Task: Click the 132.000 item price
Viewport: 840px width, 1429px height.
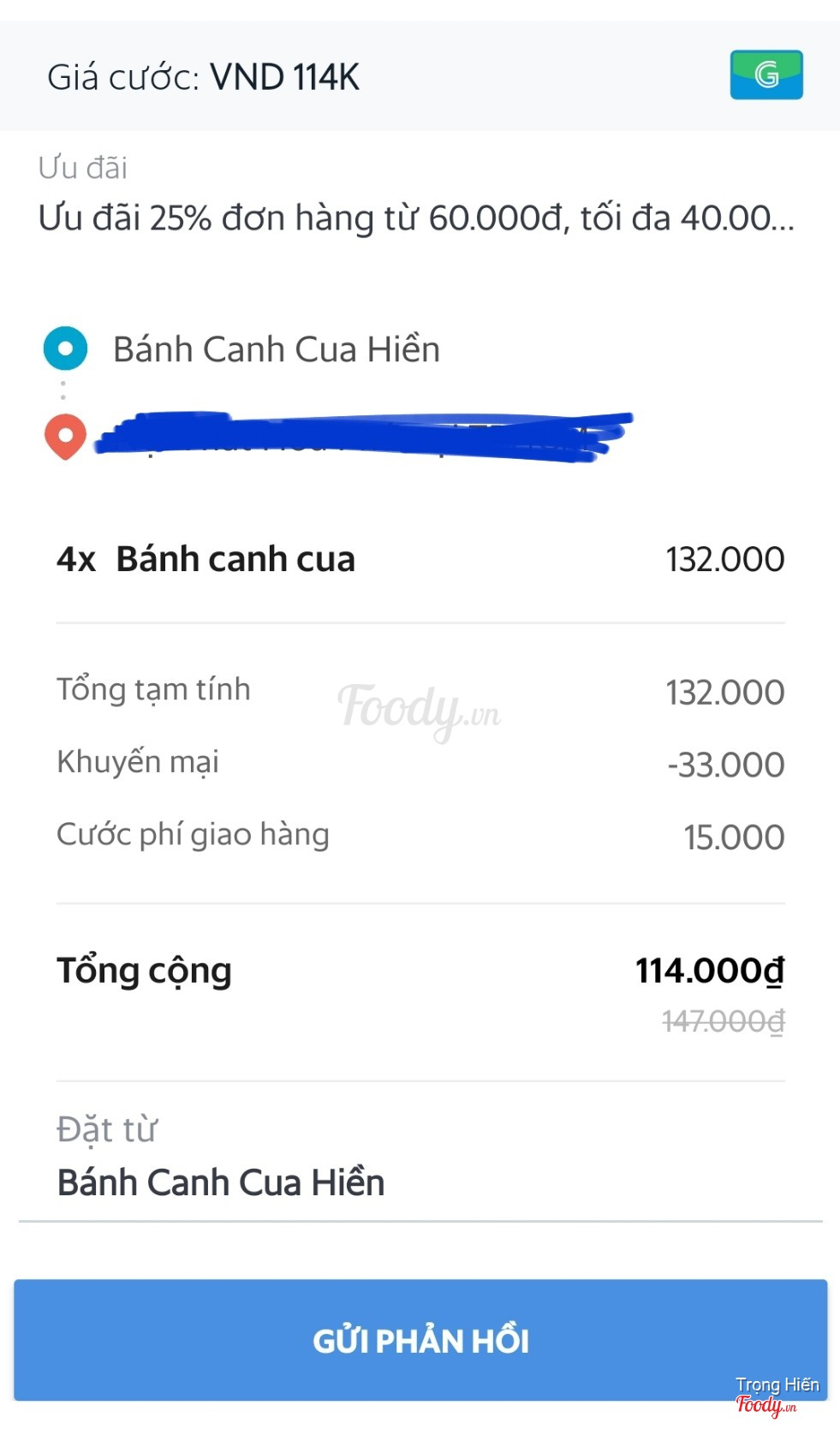Action: point(724,559)
